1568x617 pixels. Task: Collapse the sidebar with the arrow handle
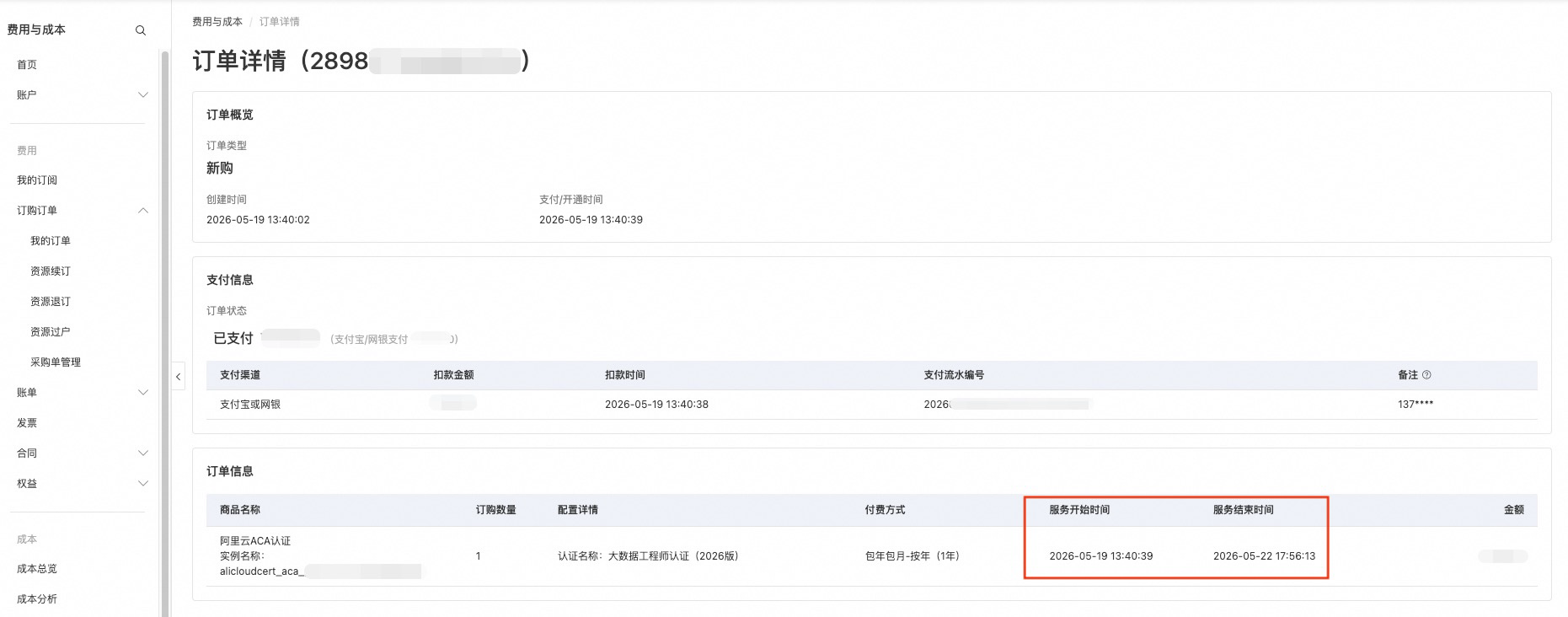coord(179,377)
